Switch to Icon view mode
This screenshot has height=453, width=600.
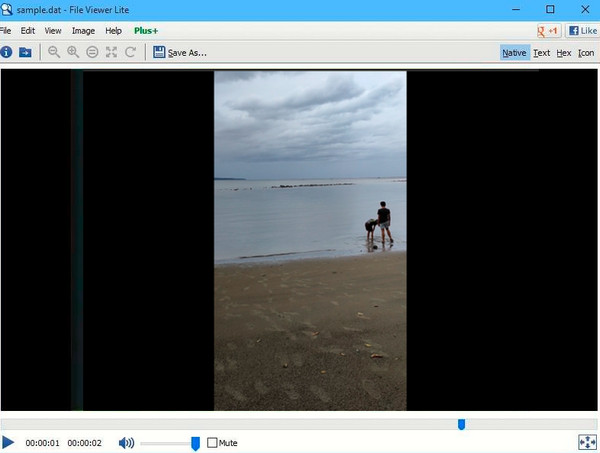pyautogui.click(x=586, y=53)
